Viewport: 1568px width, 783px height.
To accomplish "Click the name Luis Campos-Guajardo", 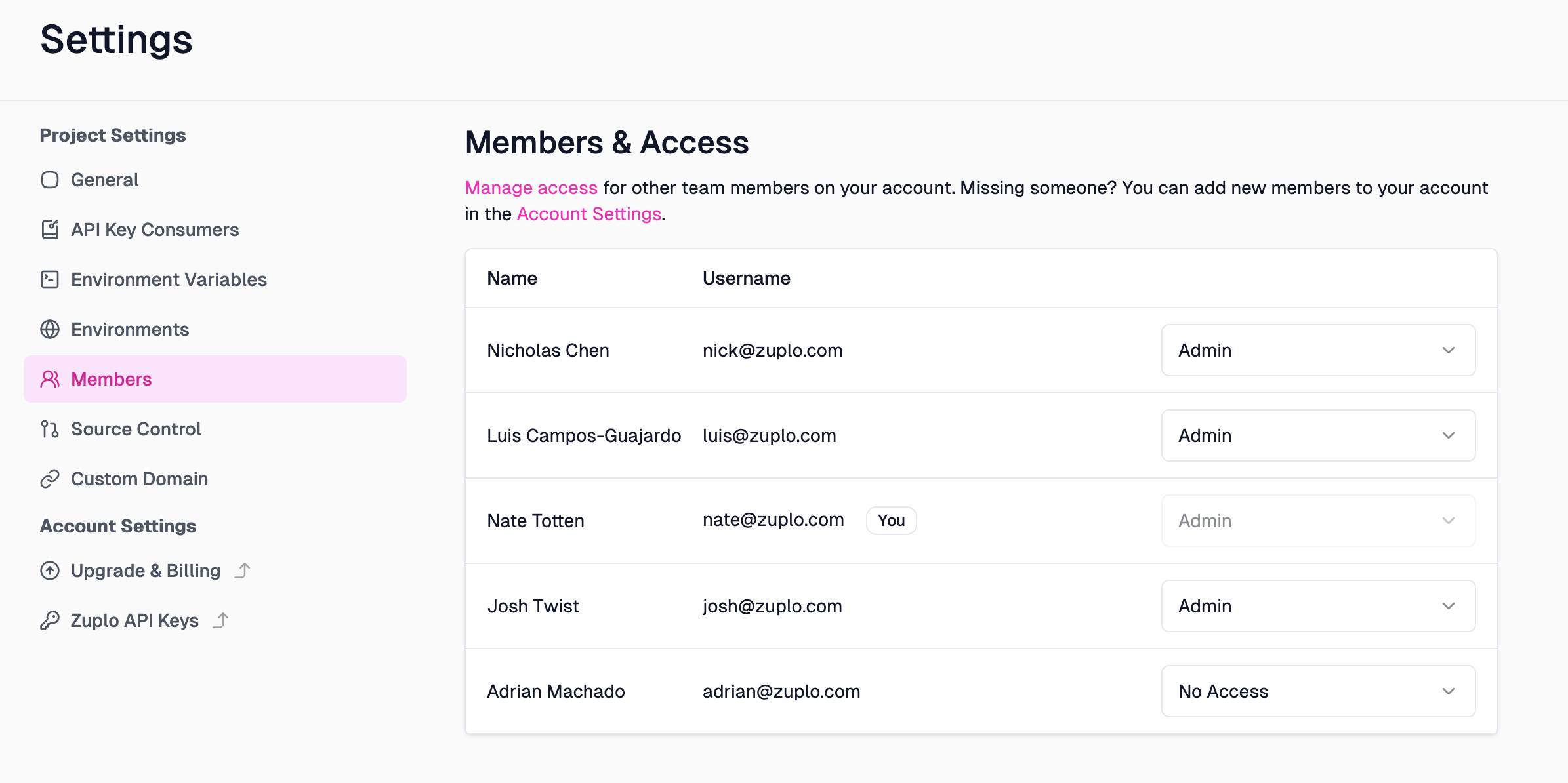I will tap(584, 435).
